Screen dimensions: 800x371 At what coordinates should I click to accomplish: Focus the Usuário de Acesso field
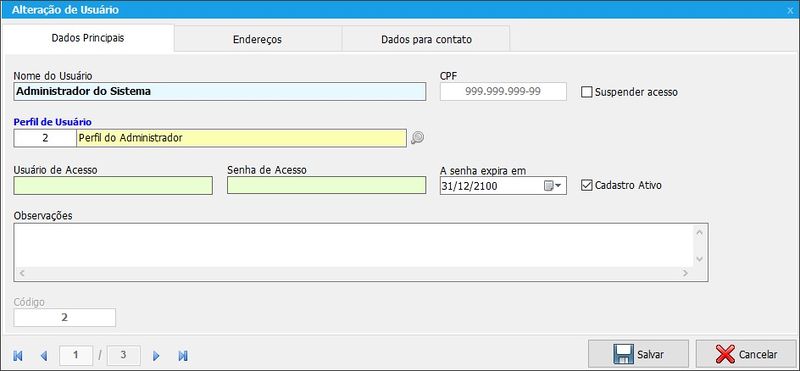pyautogui.click(x=113, y=185)
